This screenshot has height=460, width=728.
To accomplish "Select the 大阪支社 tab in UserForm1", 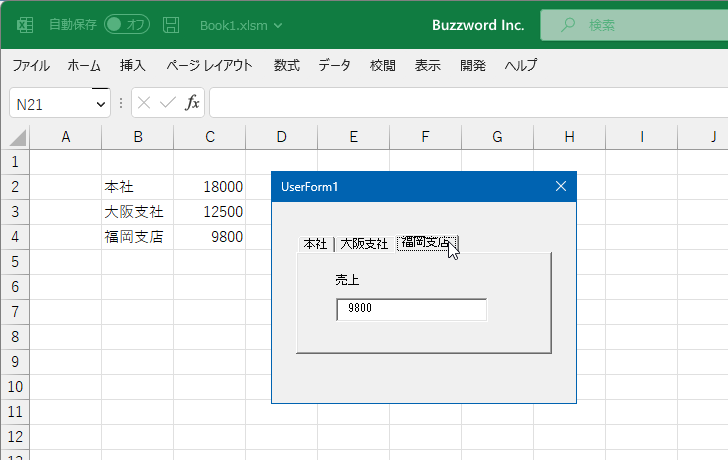I will (x=364, y=244).
